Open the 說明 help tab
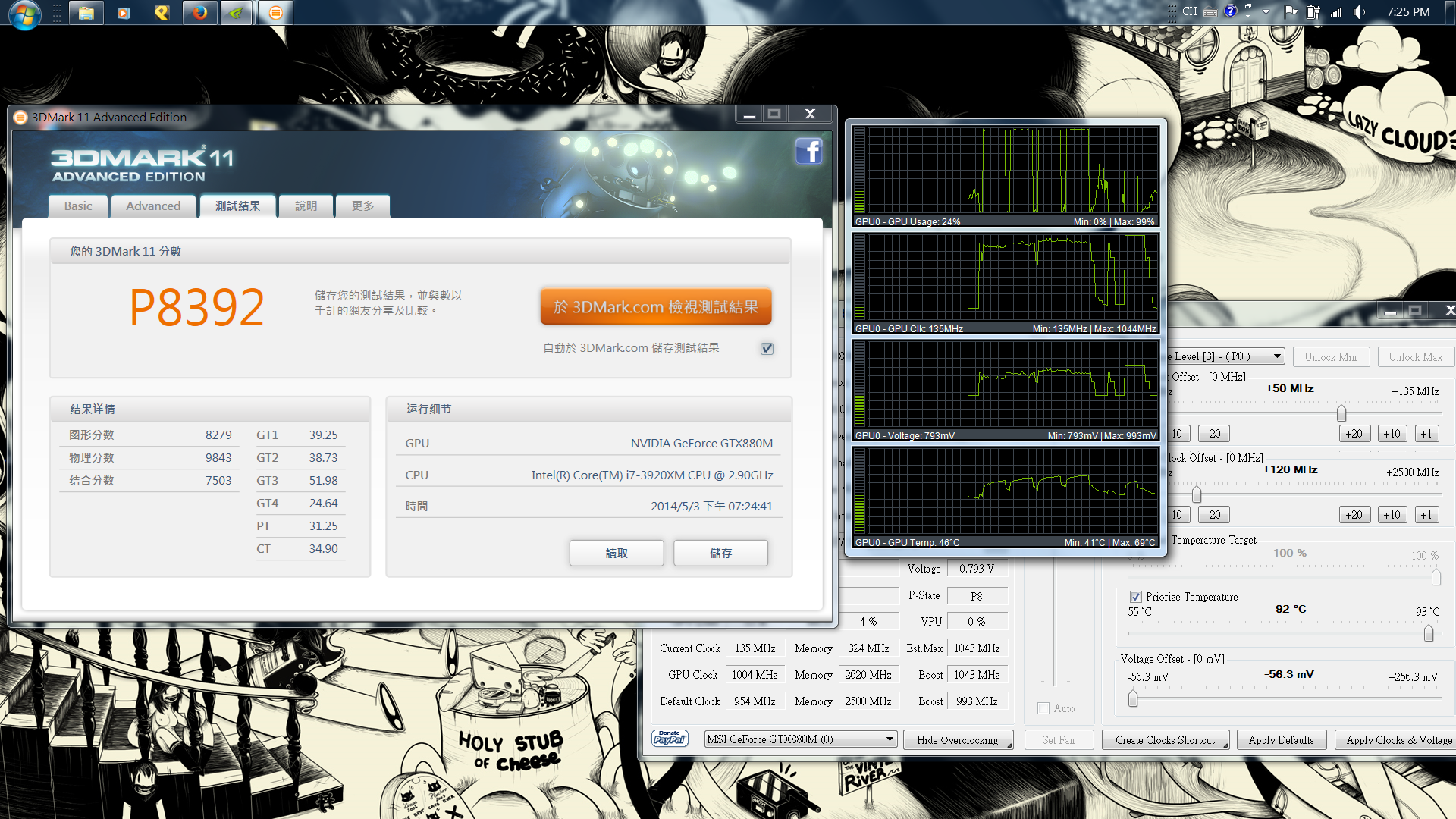The image size is (1456, 819). coord(306,206)
